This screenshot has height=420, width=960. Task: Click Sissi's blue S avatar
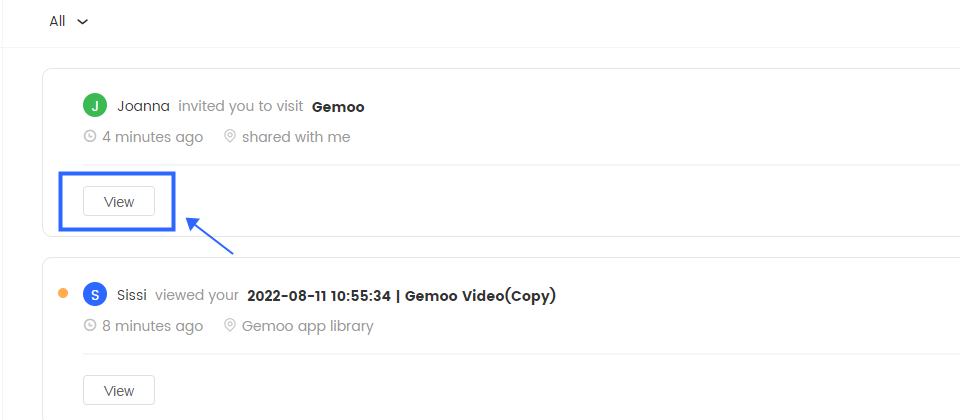pyautogui.click(x=95, y=295)
